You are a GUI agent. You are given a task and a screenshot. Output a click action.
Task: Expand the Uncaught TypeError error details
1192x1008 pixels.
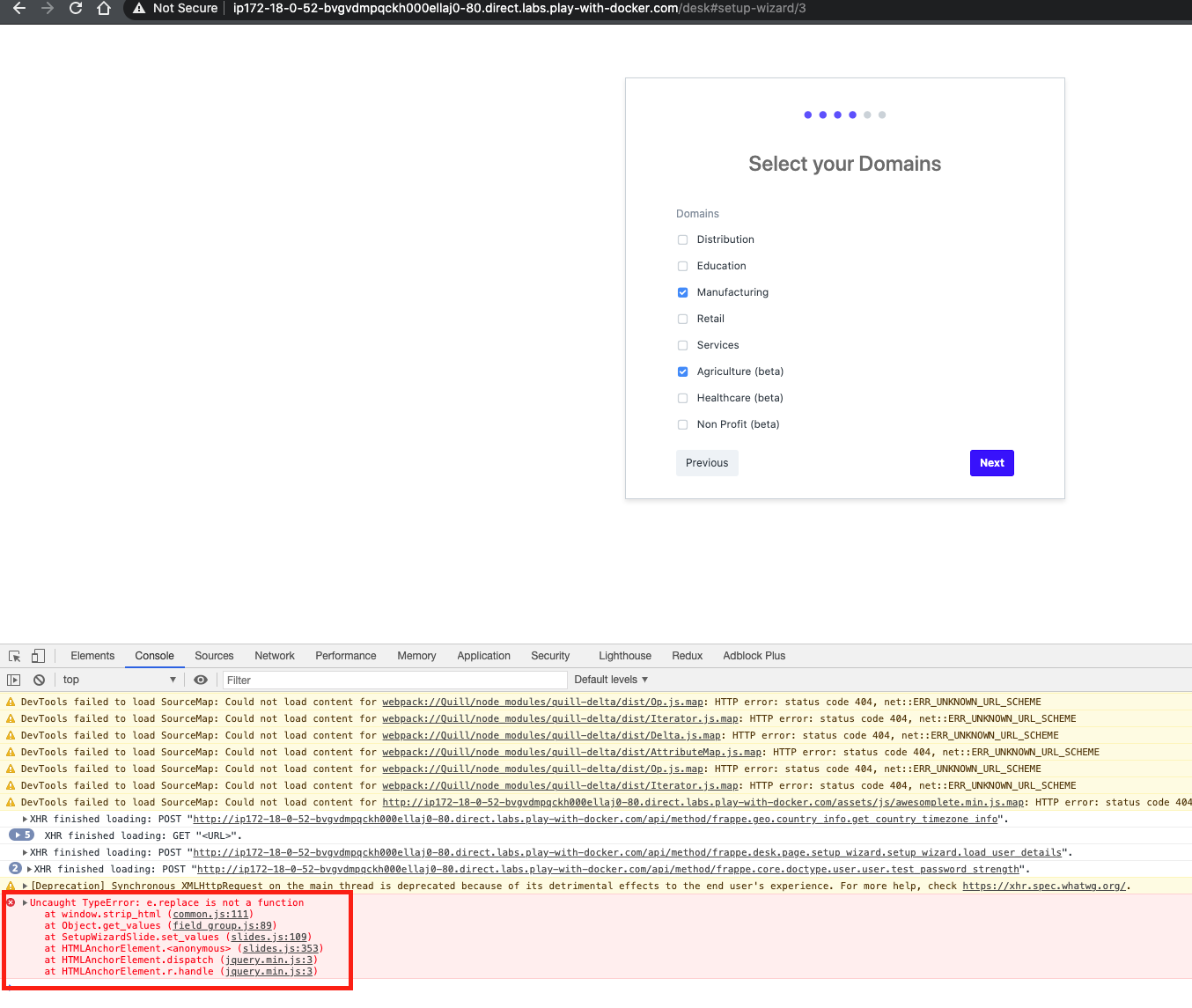click(24, 901)
